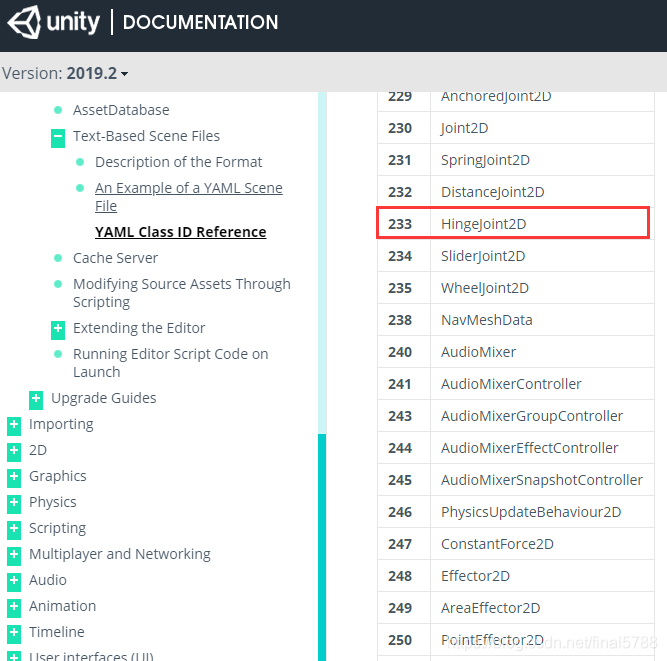Expand the Multiplayer and Networking section
Image resolution: width=667 pixels, height=661 pixels.
(14, 556)
